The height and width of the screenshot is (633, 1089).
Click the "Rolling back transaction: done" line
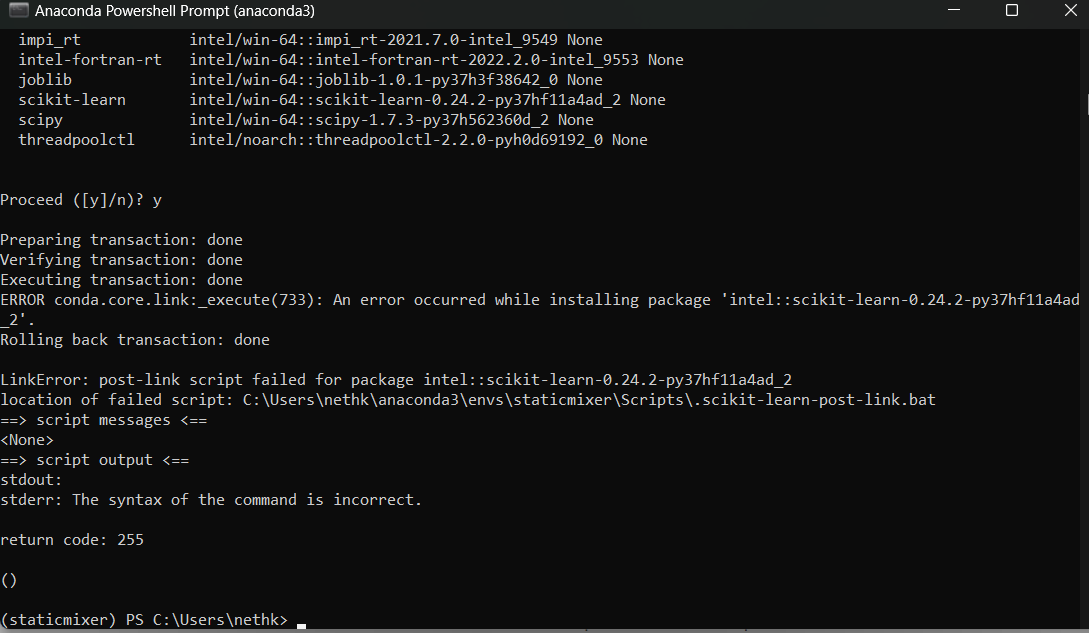[135, 340]
